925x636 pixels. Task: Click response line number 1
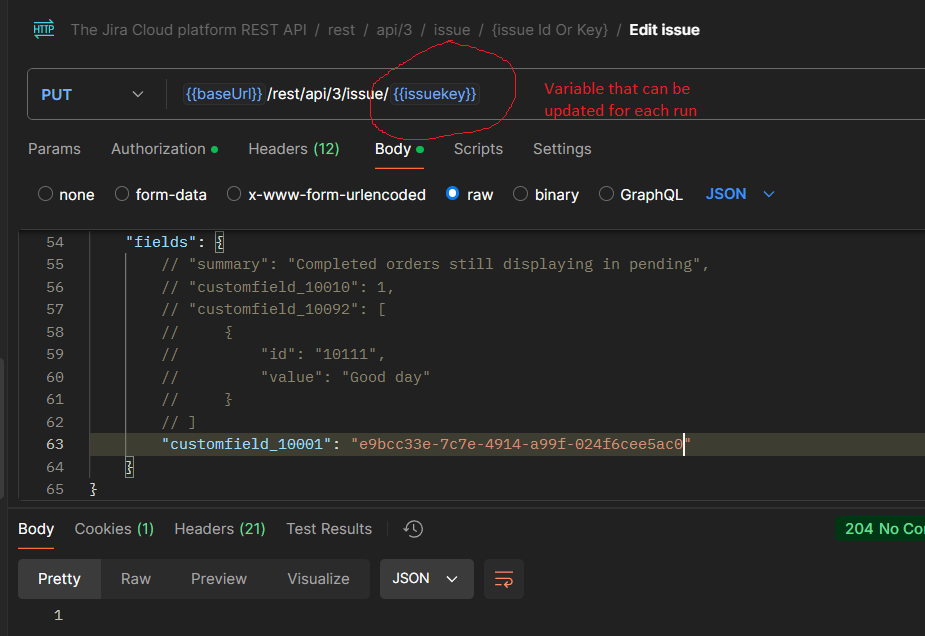click(58, 615)
